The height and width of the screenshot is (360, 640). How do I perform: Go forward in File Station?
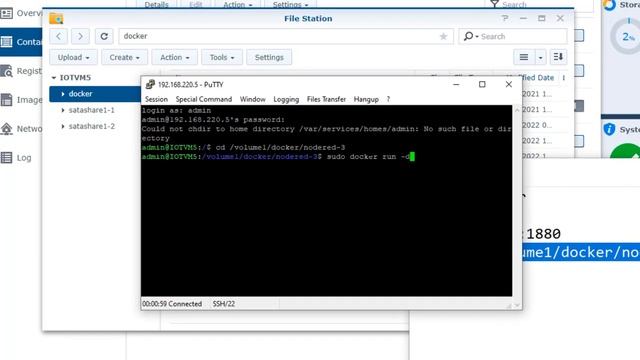pos(80,36)
